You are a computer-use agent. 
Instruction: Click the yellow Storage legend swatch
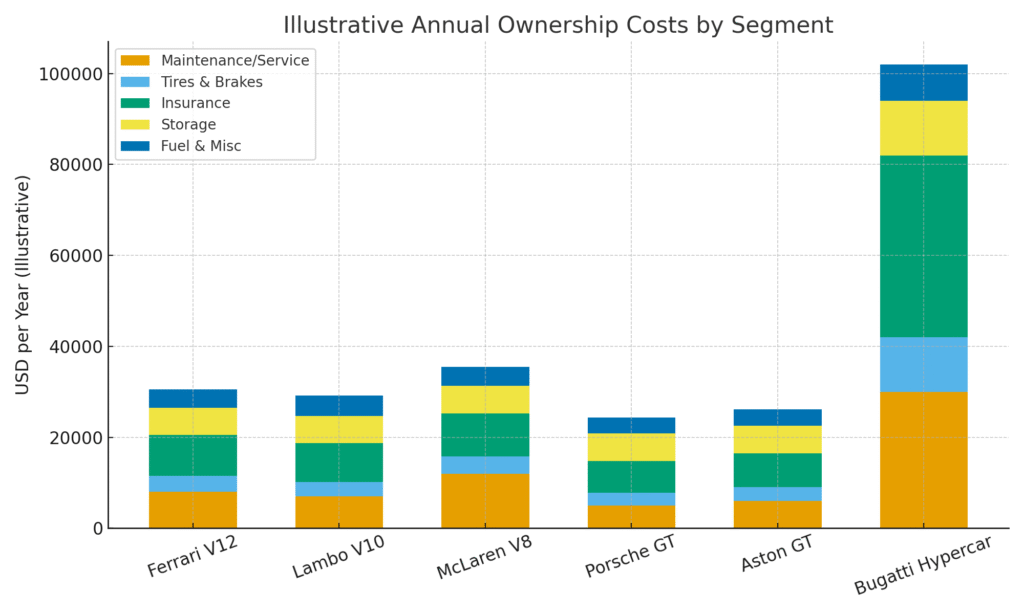pos(135,124)
